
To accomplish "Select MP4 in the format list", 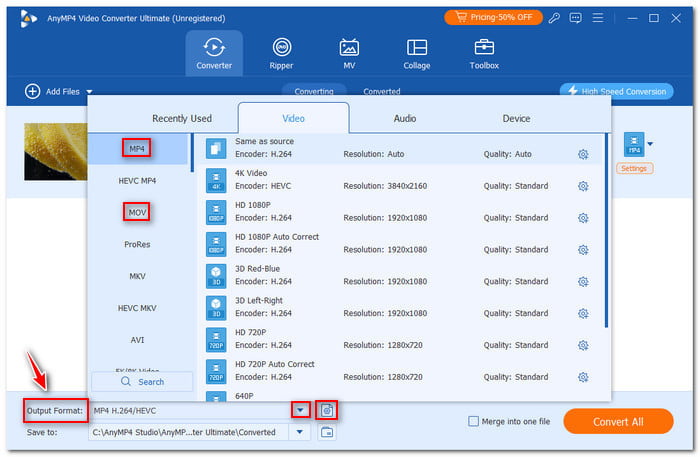I will coord(137,149).
